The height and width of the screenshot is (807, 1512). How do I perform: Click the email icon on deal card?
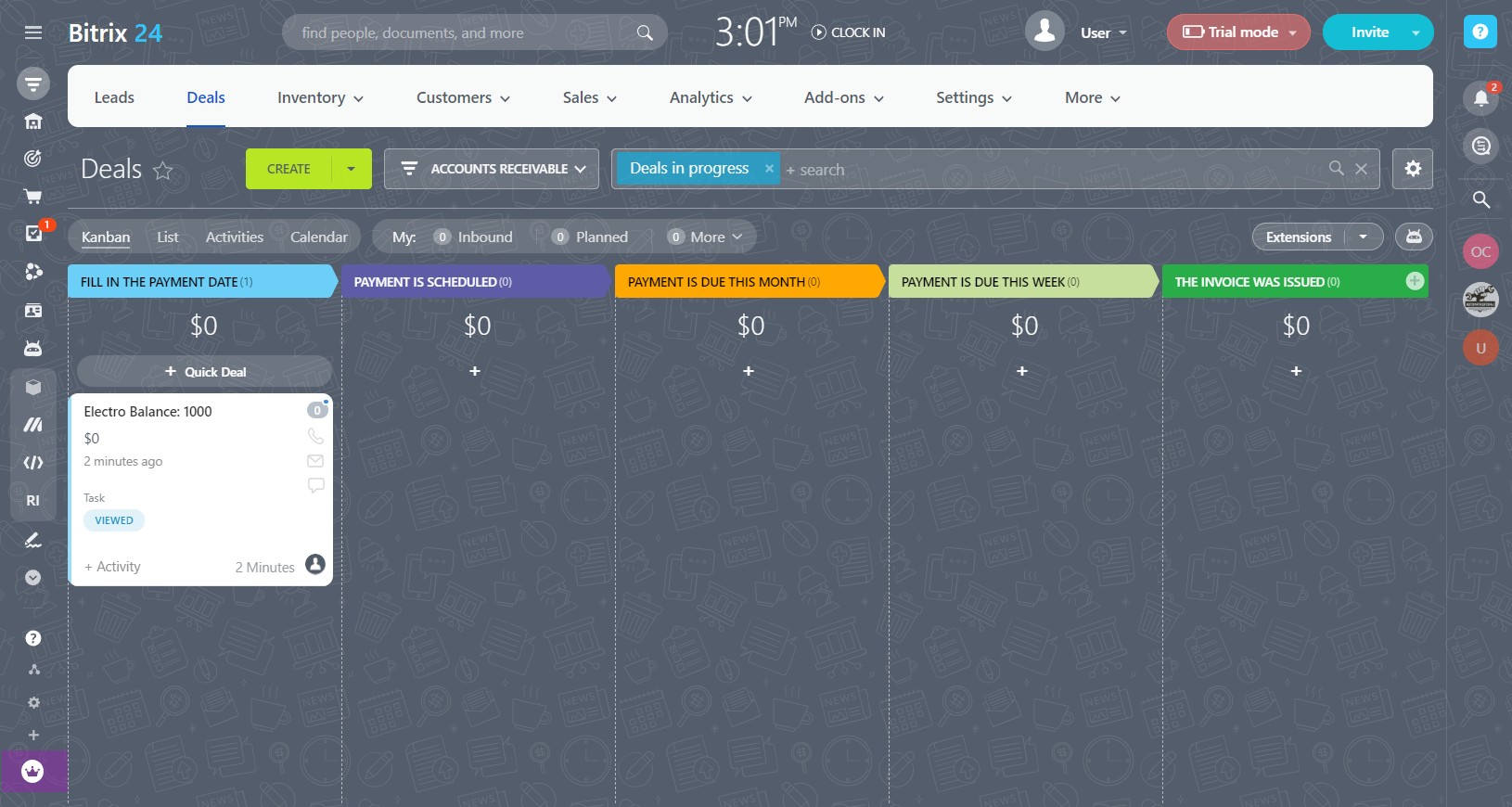click(315, 461)
